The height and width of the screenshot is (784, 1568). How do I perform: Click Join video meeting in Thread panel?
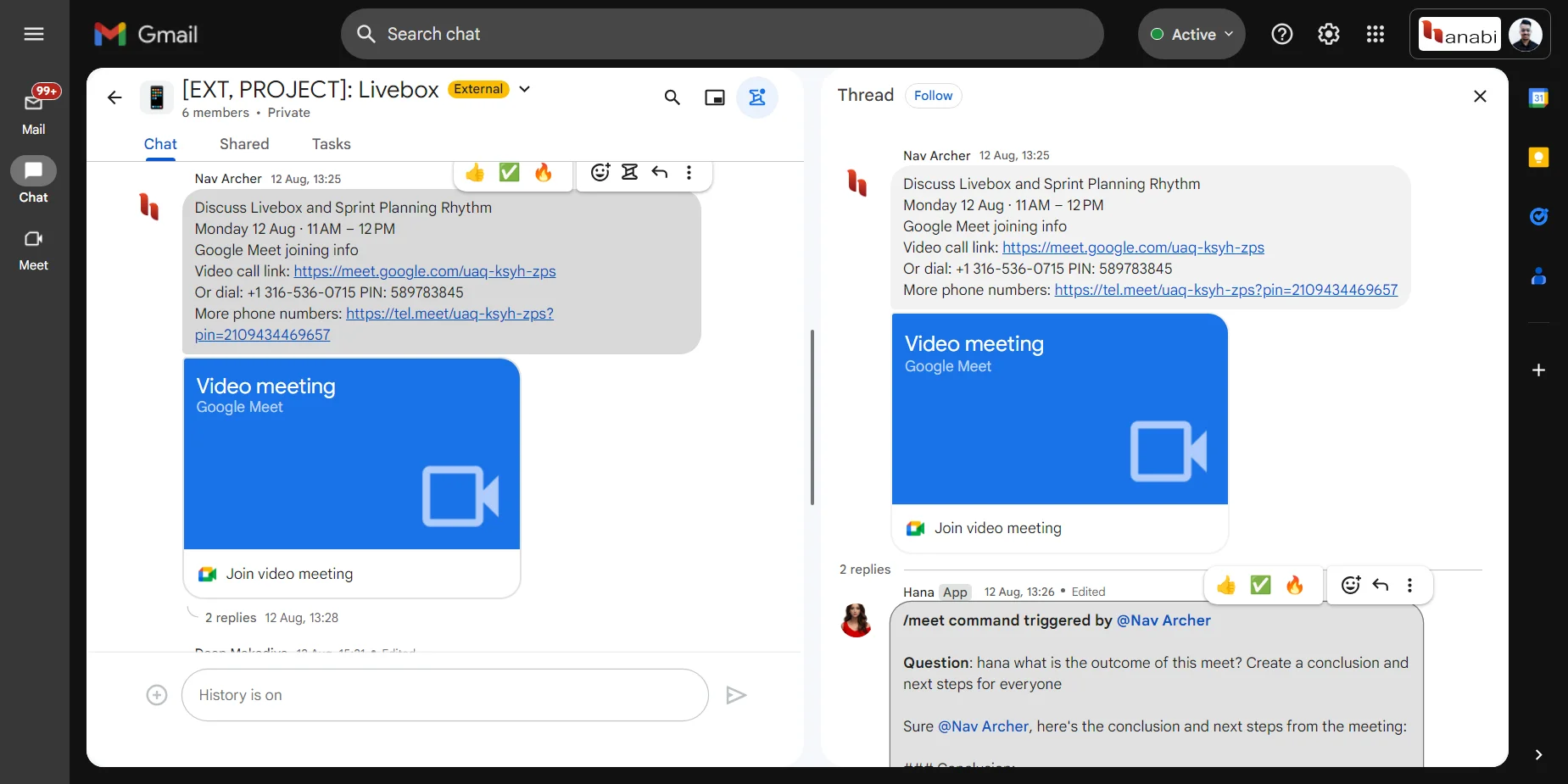click(x=997, y=528)
